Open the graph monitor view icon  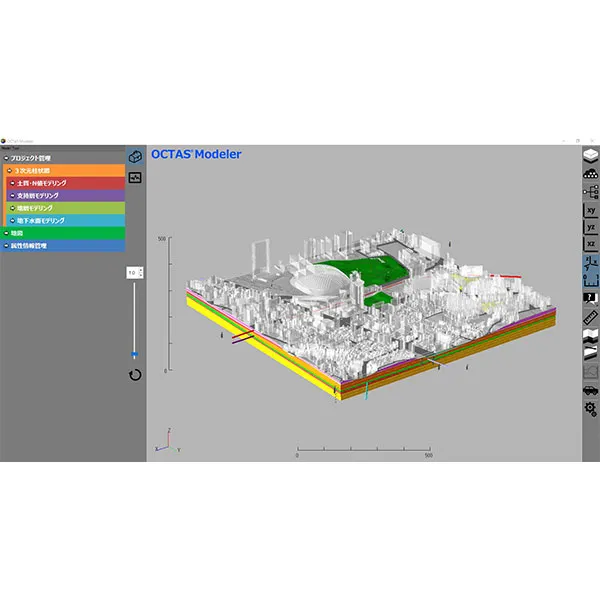[135, 177]
